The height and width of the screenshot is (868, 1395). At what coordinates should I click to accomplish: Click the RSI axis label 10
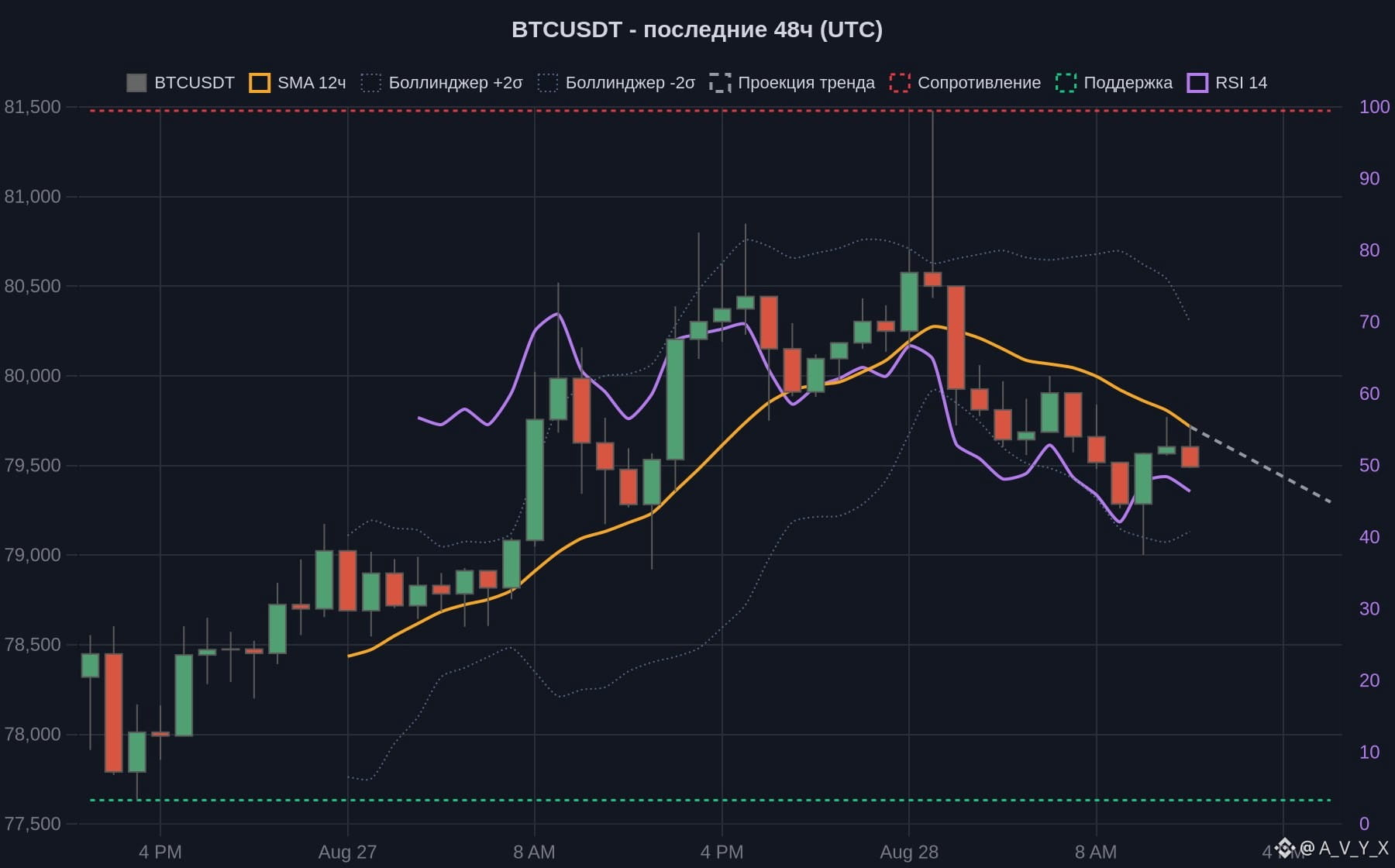(1369, 753)
